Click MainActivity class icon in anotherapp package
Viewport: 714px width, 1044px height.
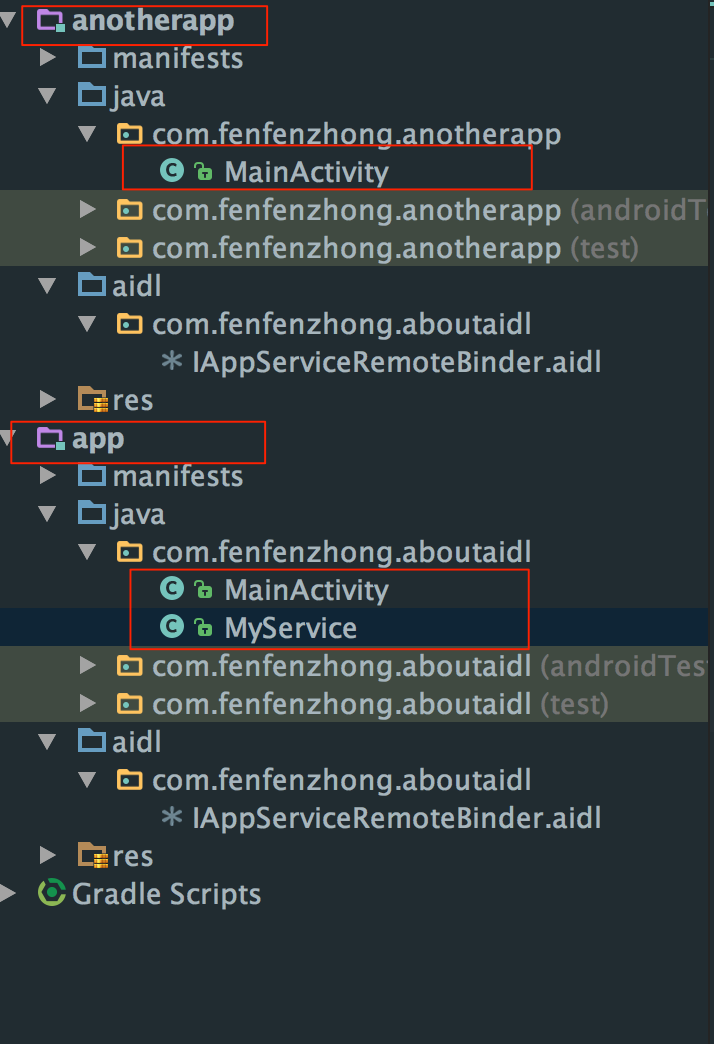coord(172,170)
